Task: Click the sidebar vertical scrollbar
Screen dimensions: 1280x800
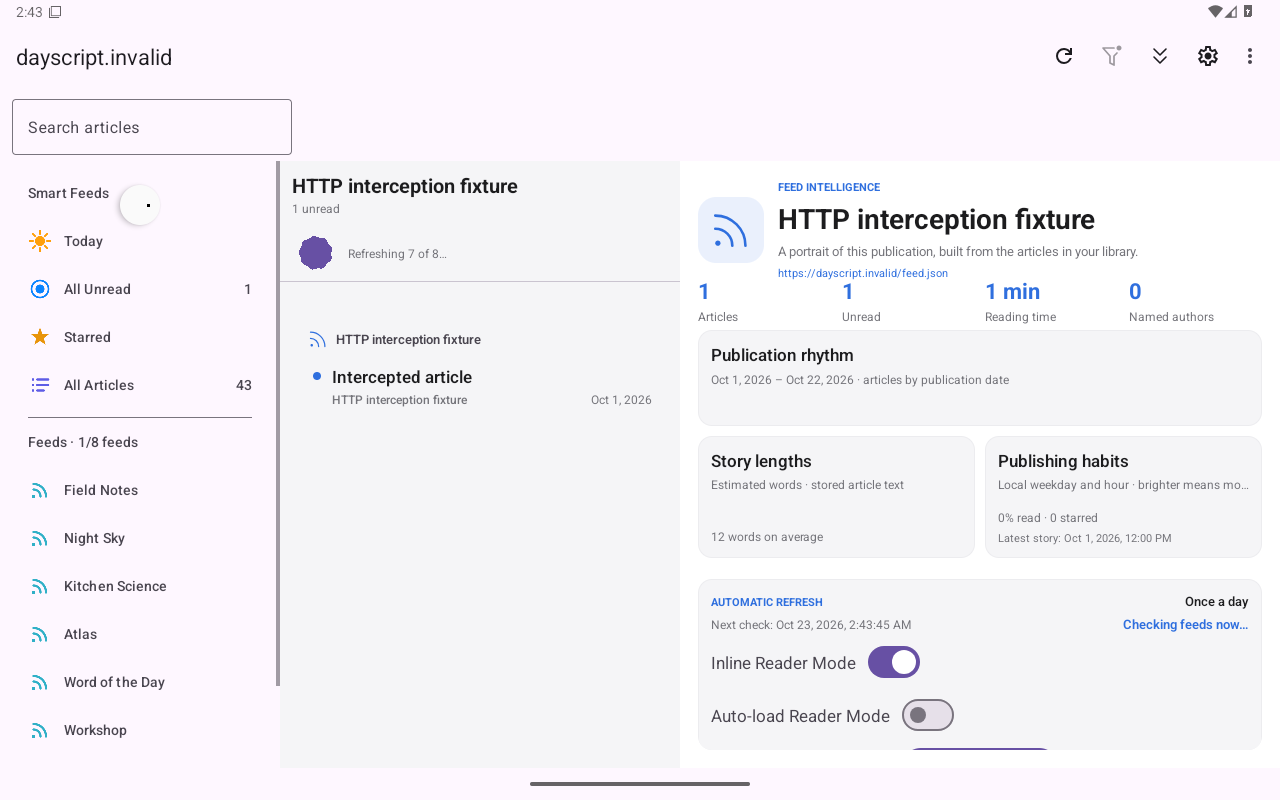Action: 279,424
